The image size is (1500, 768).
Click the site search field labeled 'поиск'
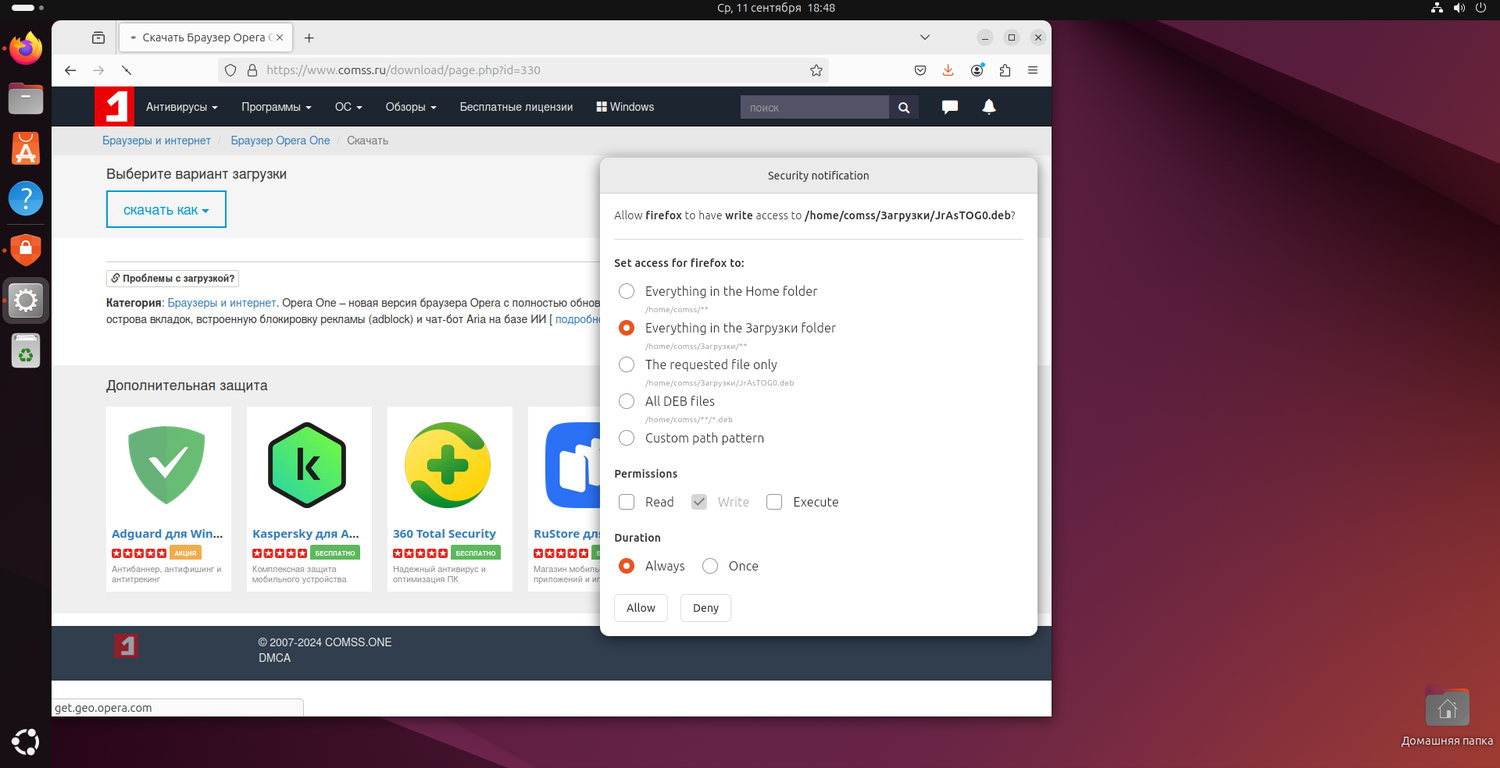(815, 107)
